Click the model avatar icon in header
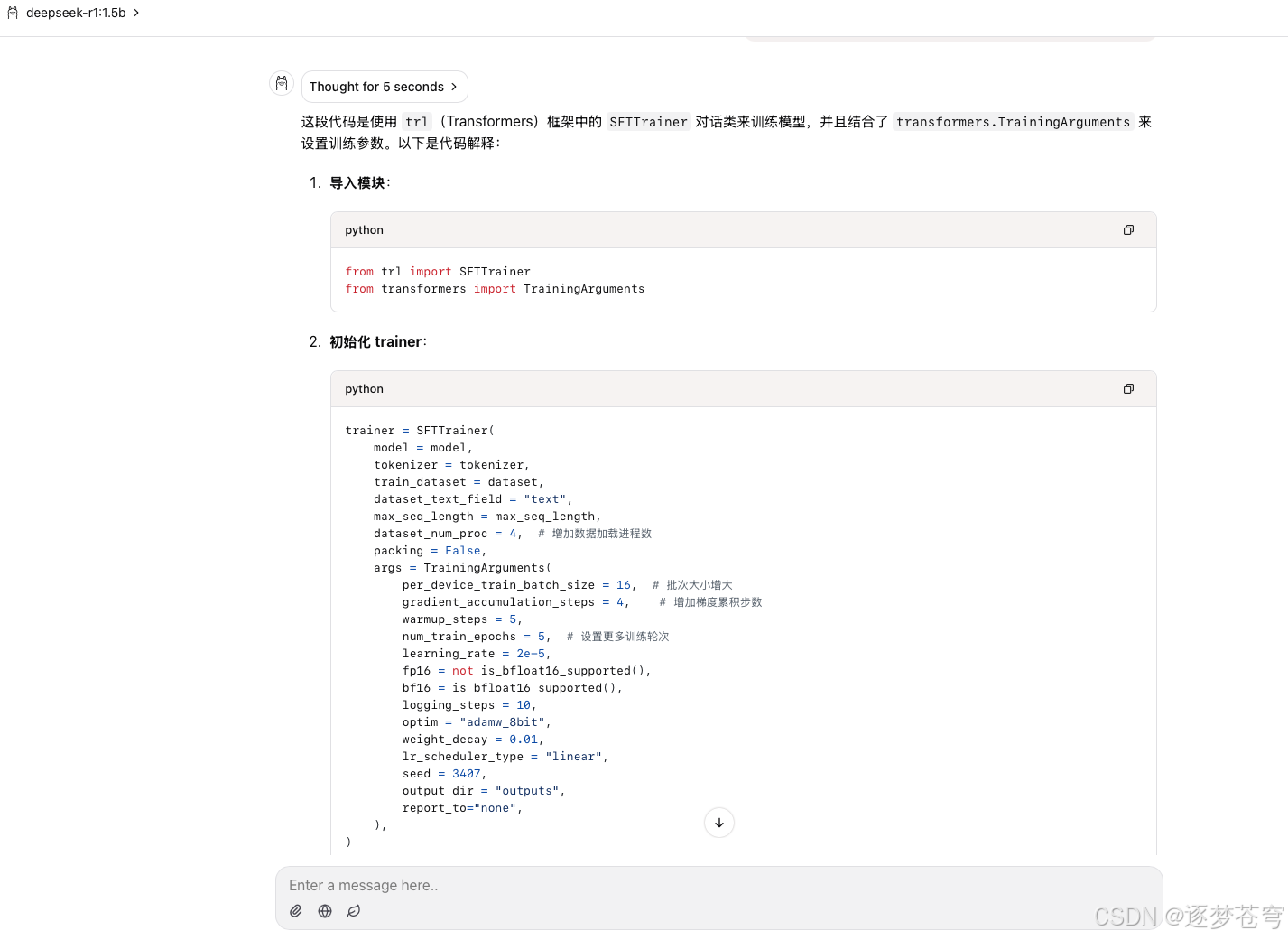 coord(13,13)
